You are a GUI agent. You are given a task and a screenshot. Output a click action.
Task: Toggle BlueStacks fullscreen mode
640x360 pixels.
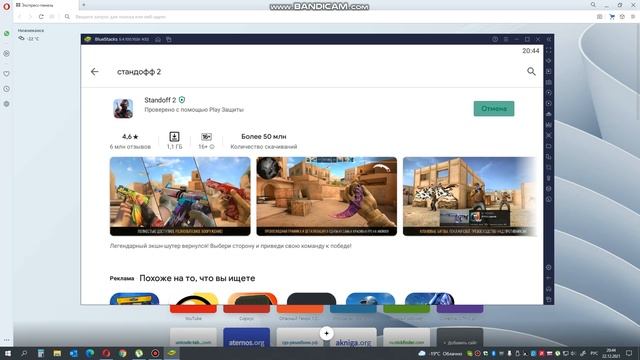click(x=549, y=50)
